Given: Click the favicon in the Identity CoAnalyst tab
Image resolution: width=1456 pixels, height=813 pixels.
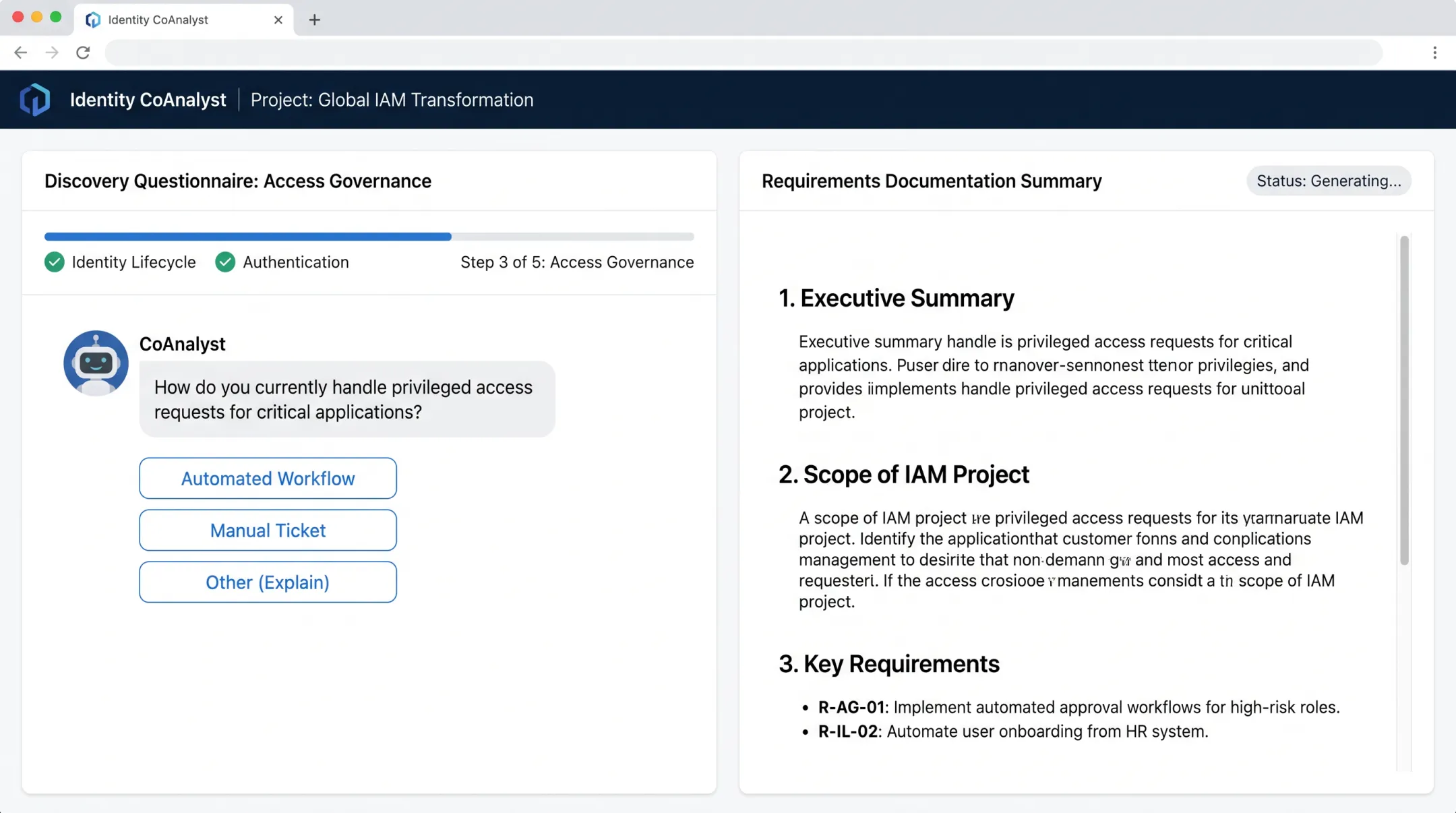Looking at the screenshot, I should click(x=93, y=20).
